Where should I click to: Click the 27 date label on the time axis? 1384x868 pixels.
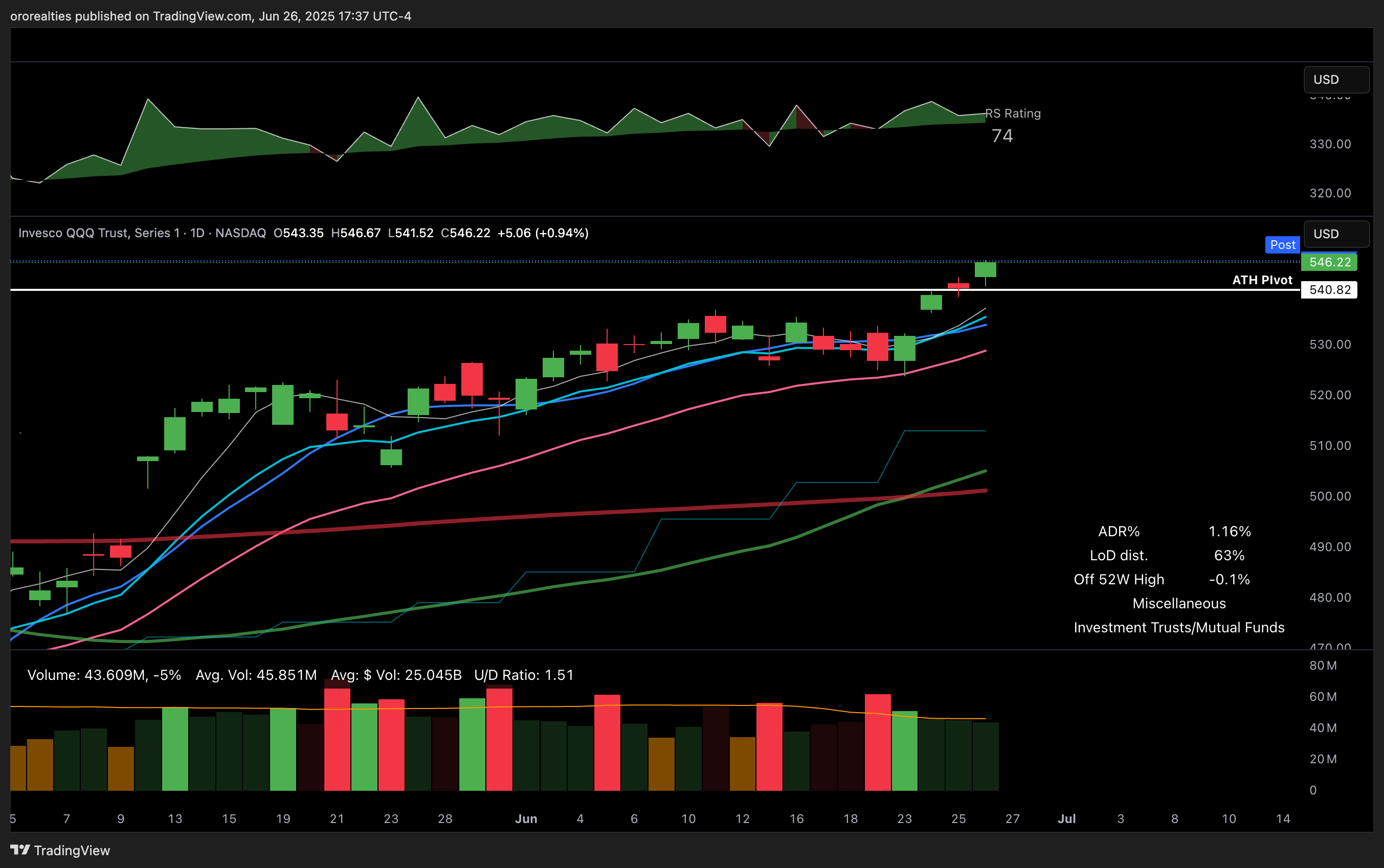(x=1013, y=819)
